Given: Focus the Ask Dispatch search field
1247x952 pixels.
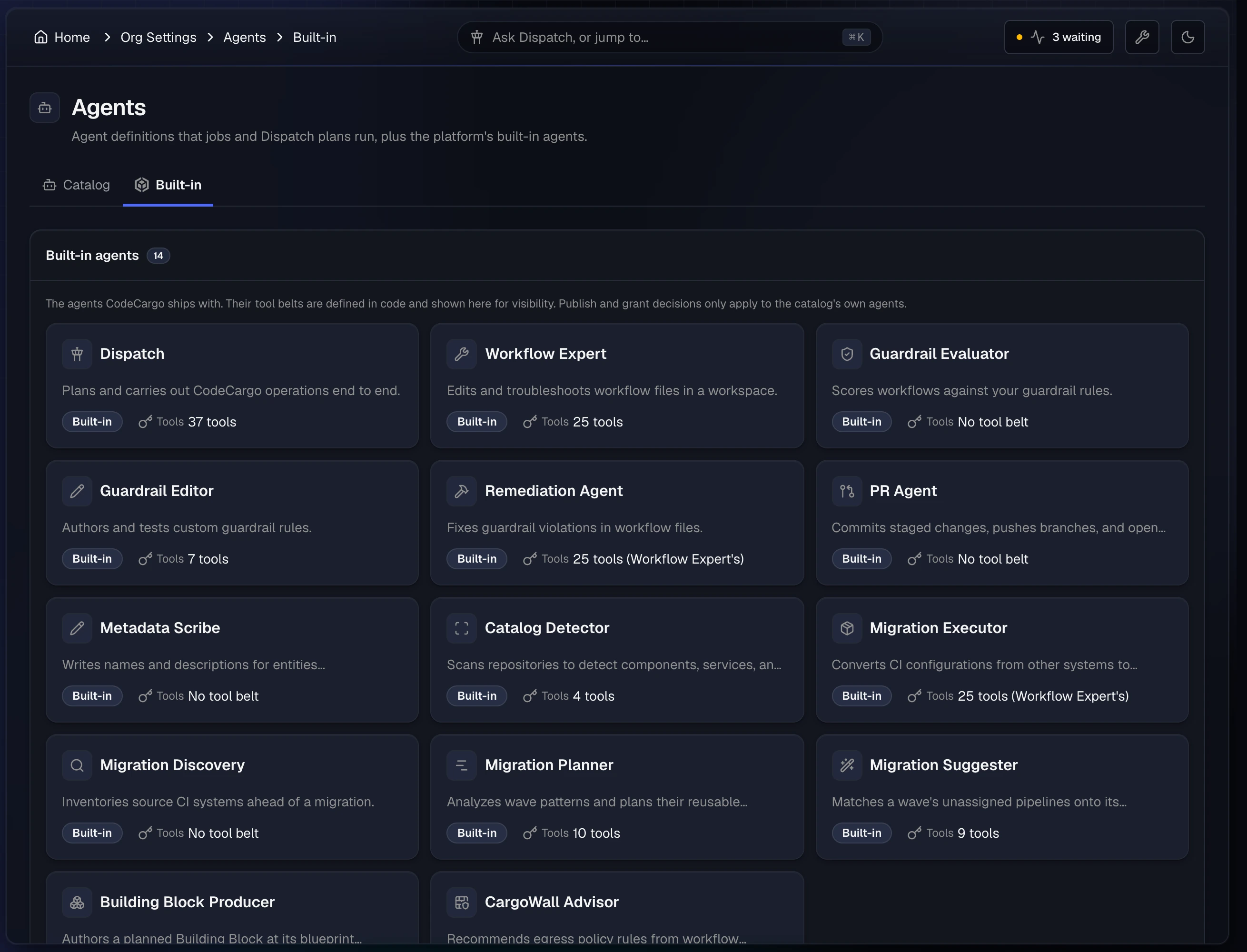Looking at the screenshot, I should point(670,38).
